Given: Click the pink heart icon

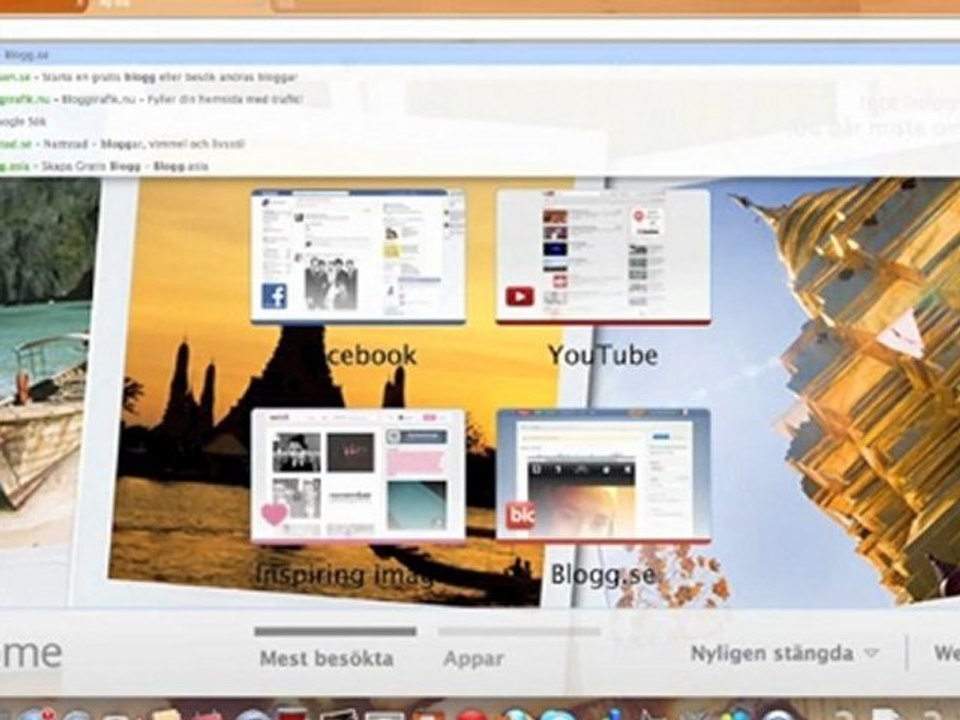Looking at the screenshot, I should (x=274, y=514).
